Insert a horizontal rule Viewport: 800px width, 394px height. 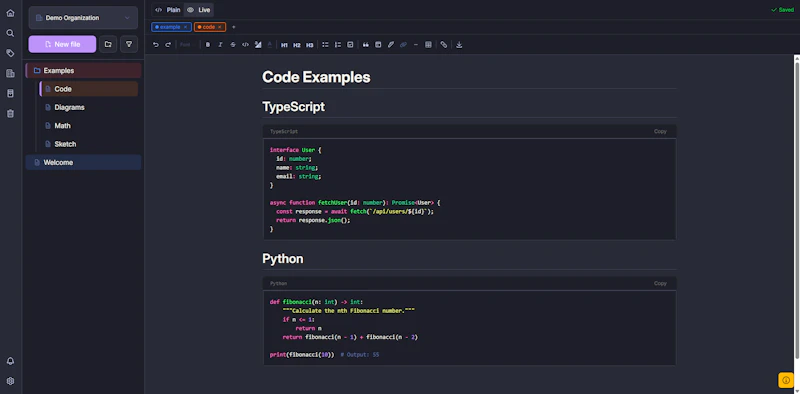pyautogui.click(x=416, y=45)
